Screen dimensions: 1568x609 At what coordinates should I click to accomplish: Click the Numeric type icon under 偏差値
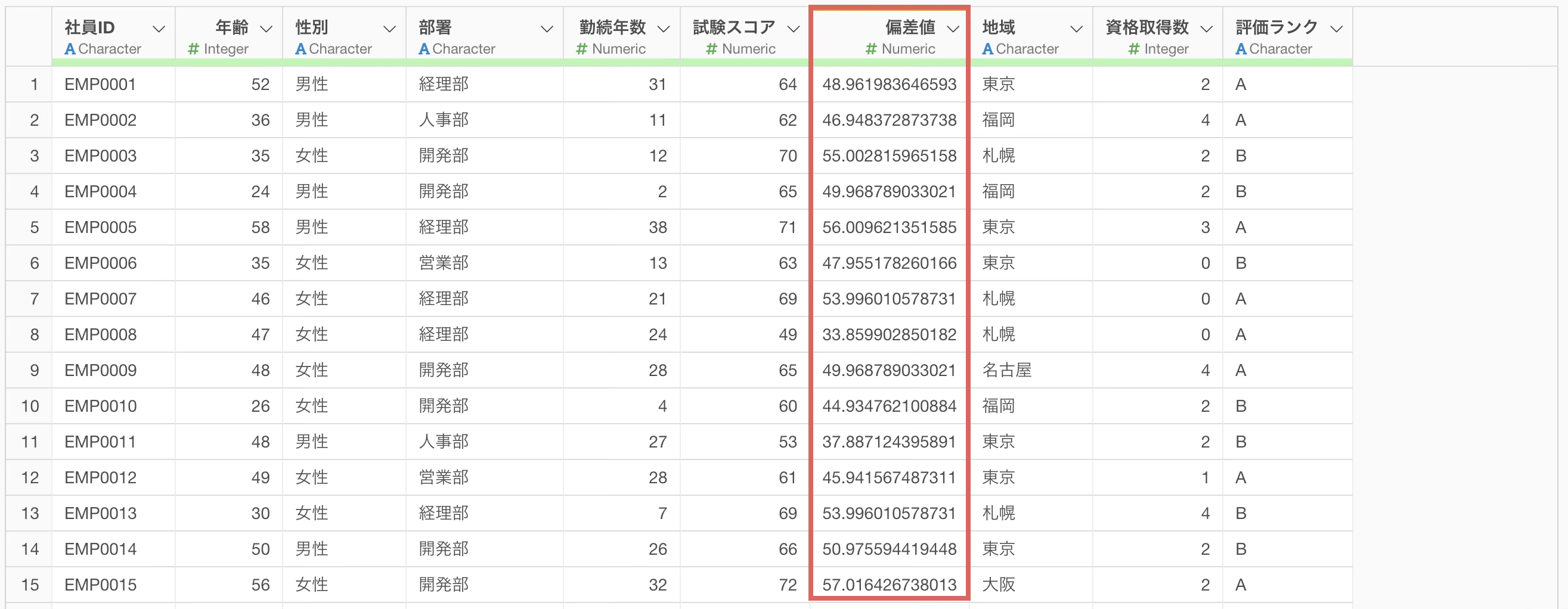pos(871,49)
